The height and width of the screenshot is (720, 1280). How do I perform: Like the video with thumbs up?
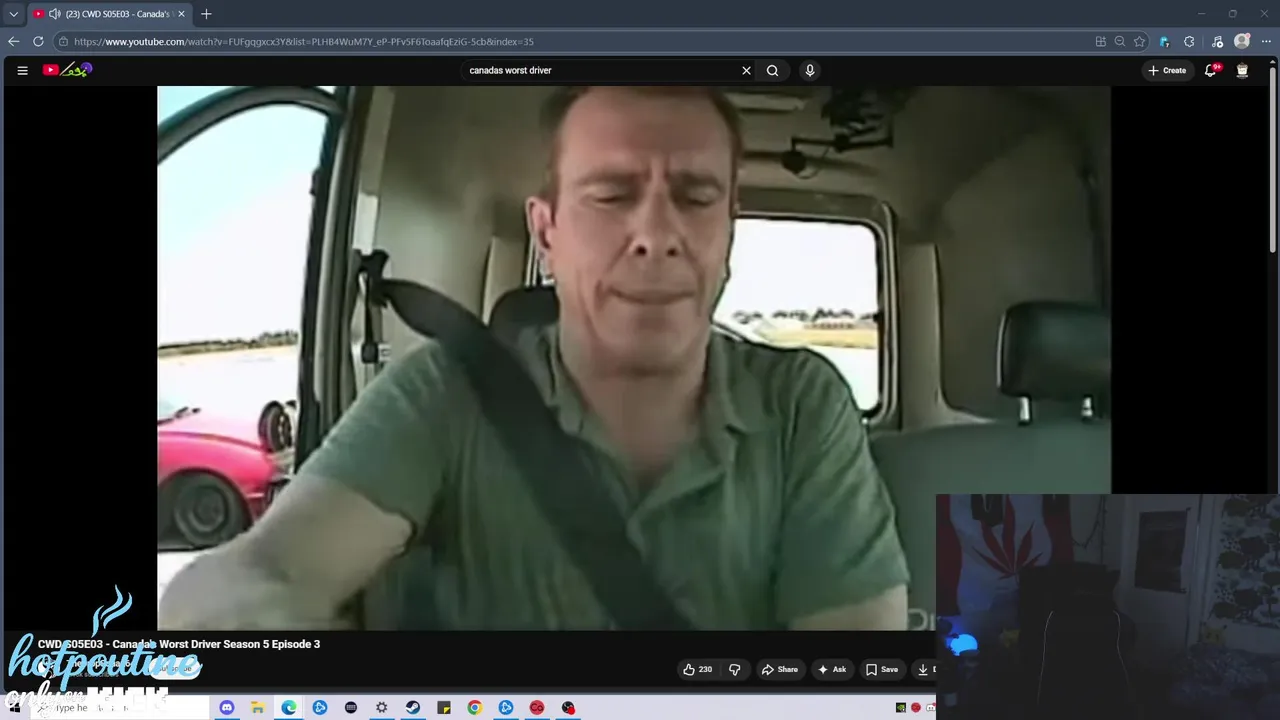(x=697, y=669)
